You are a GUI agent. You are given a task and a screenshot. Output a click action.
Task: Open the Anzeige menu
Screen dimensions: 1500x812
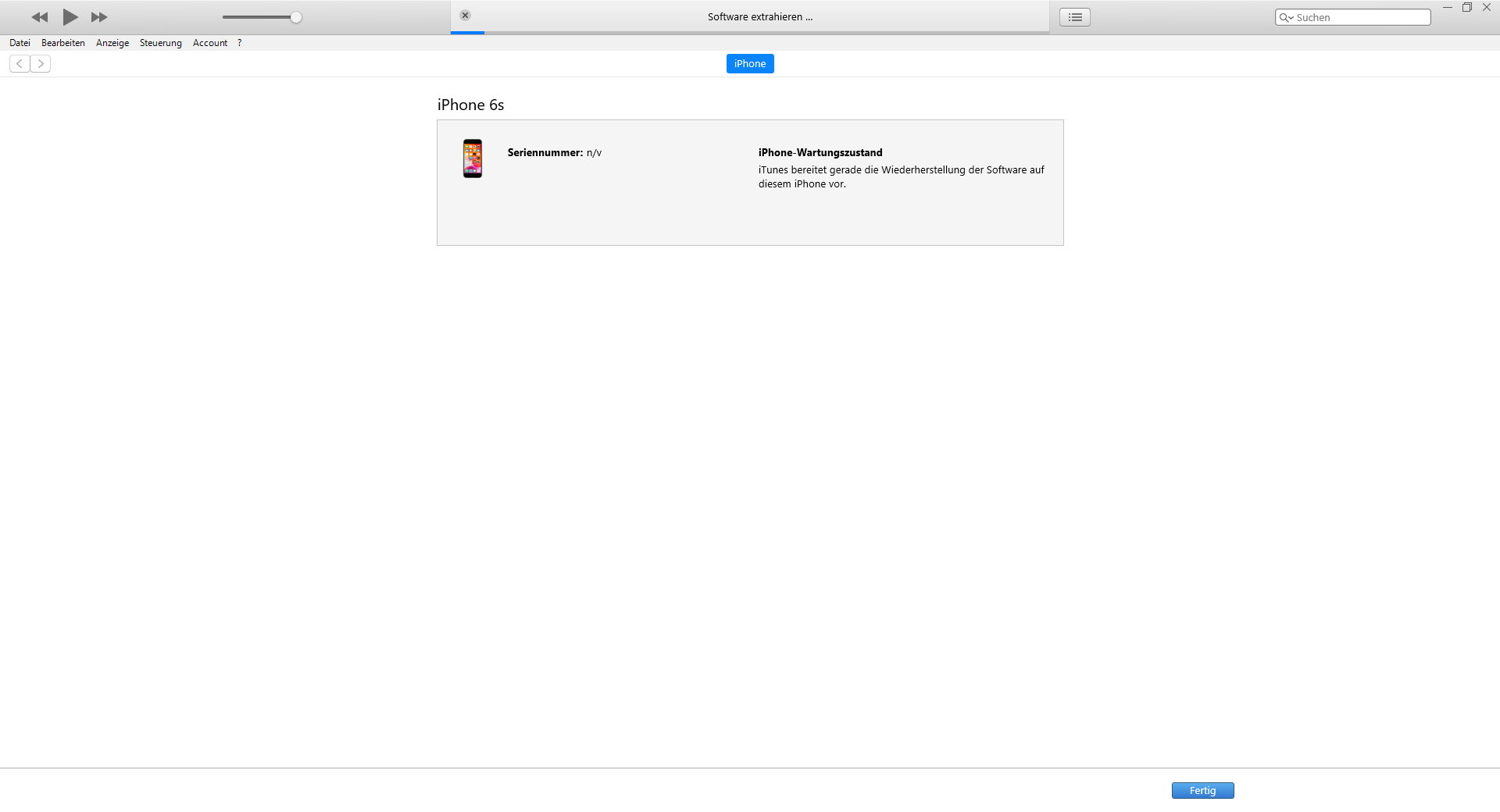[x=112, y=43]
